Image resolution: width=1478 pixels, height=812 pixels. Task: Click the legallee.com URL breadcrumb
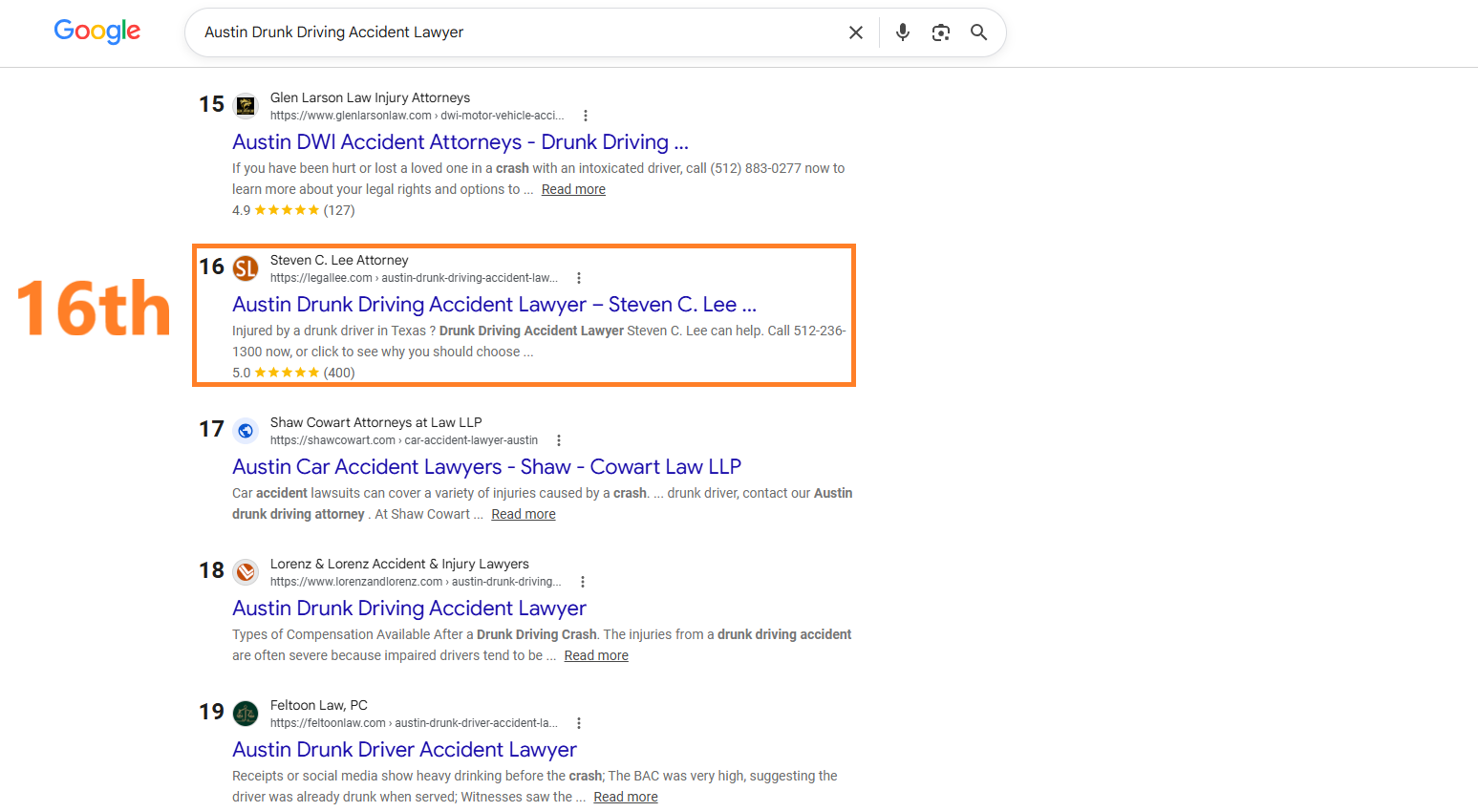pos(414,278)
